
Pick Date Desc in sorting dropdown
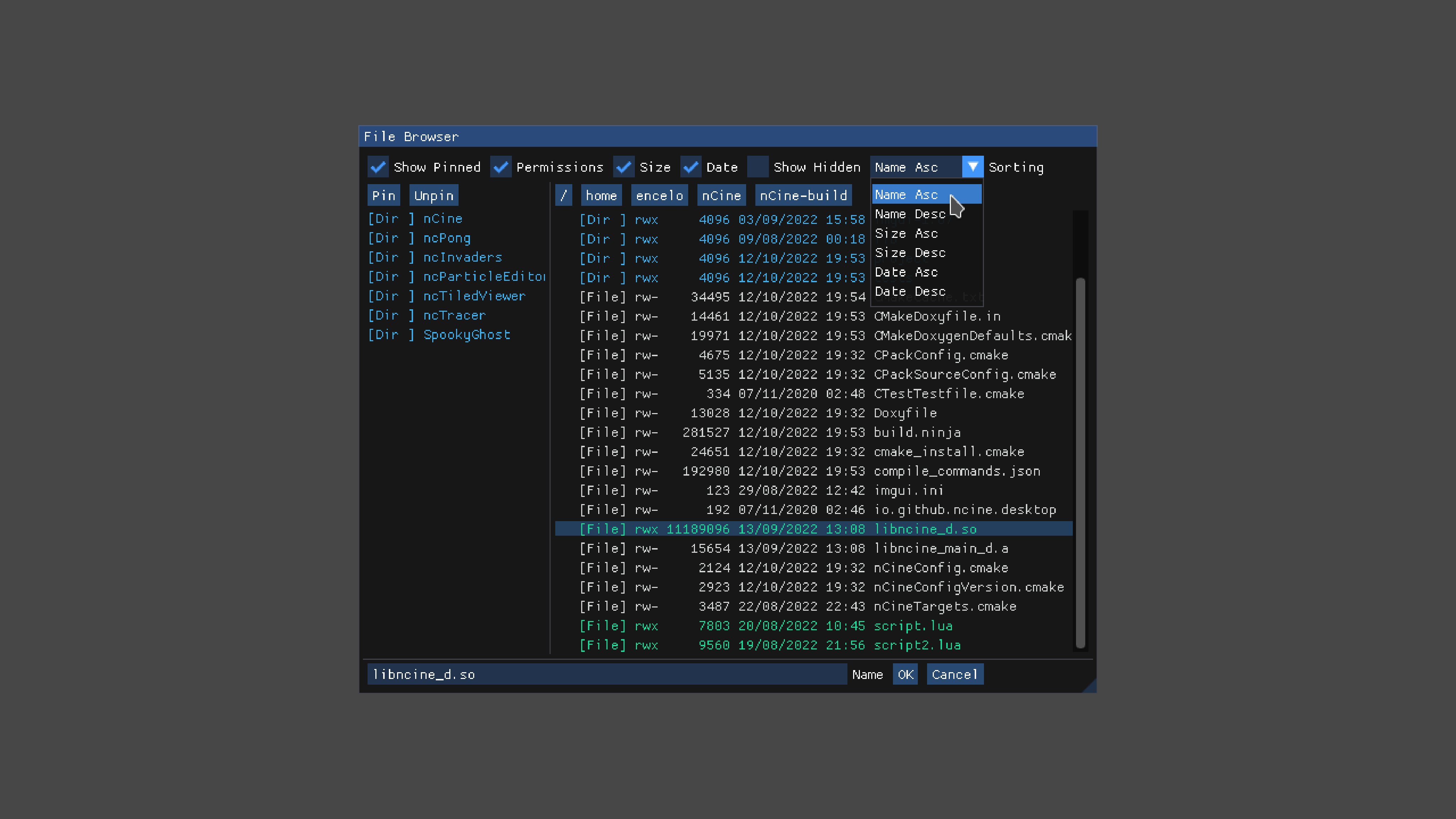(910, 291)
